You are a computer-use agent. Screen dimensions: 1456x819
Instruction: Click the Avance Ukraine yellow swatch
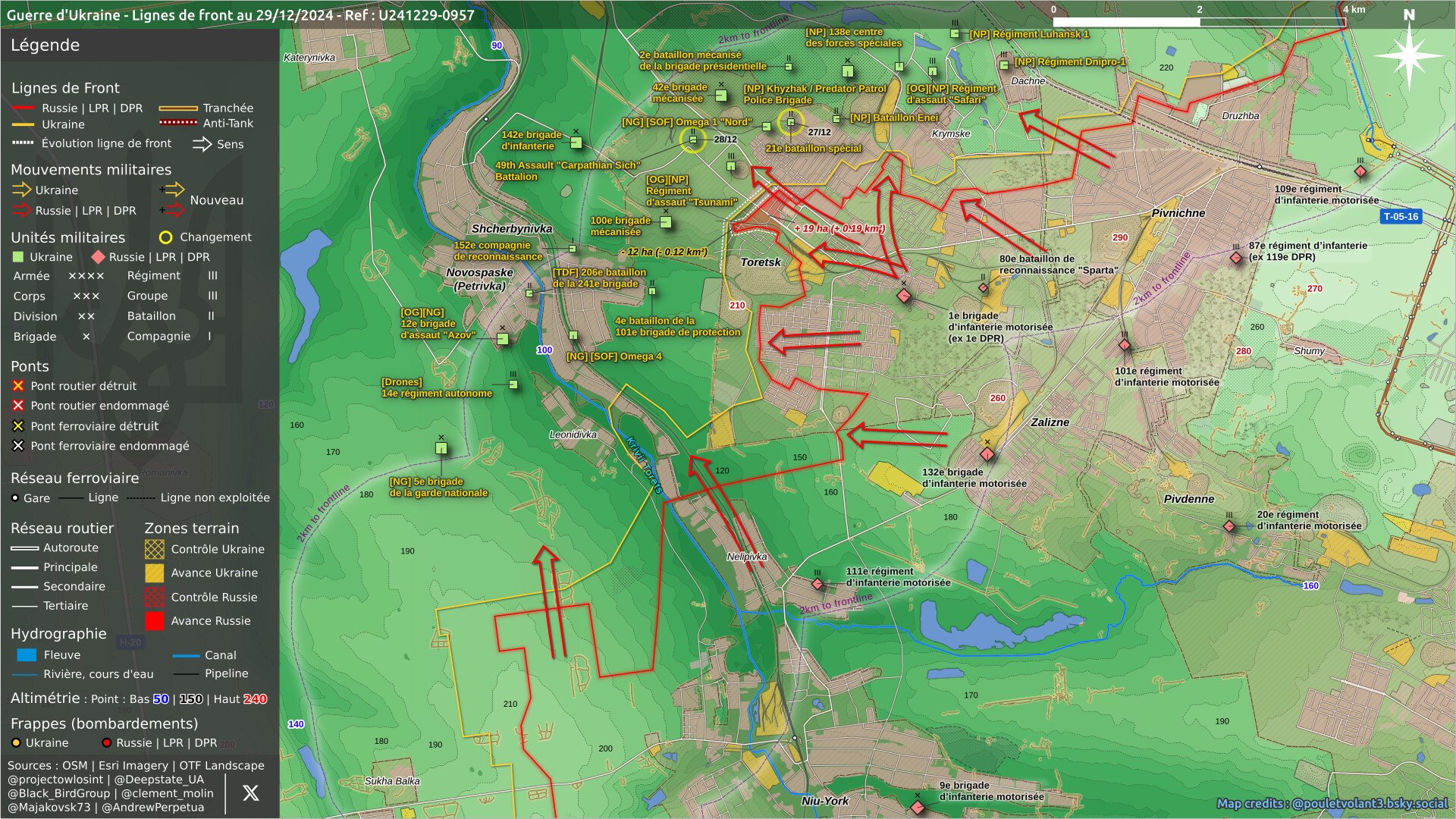tap(155, 573)
